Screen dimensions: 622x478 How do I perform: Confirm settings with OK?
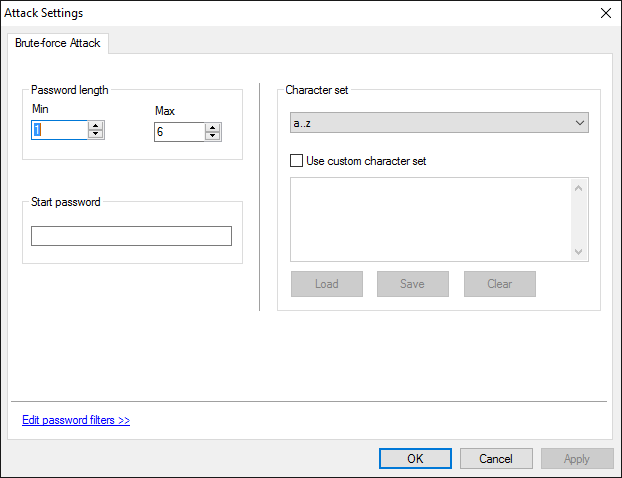[x=415, y=459]
